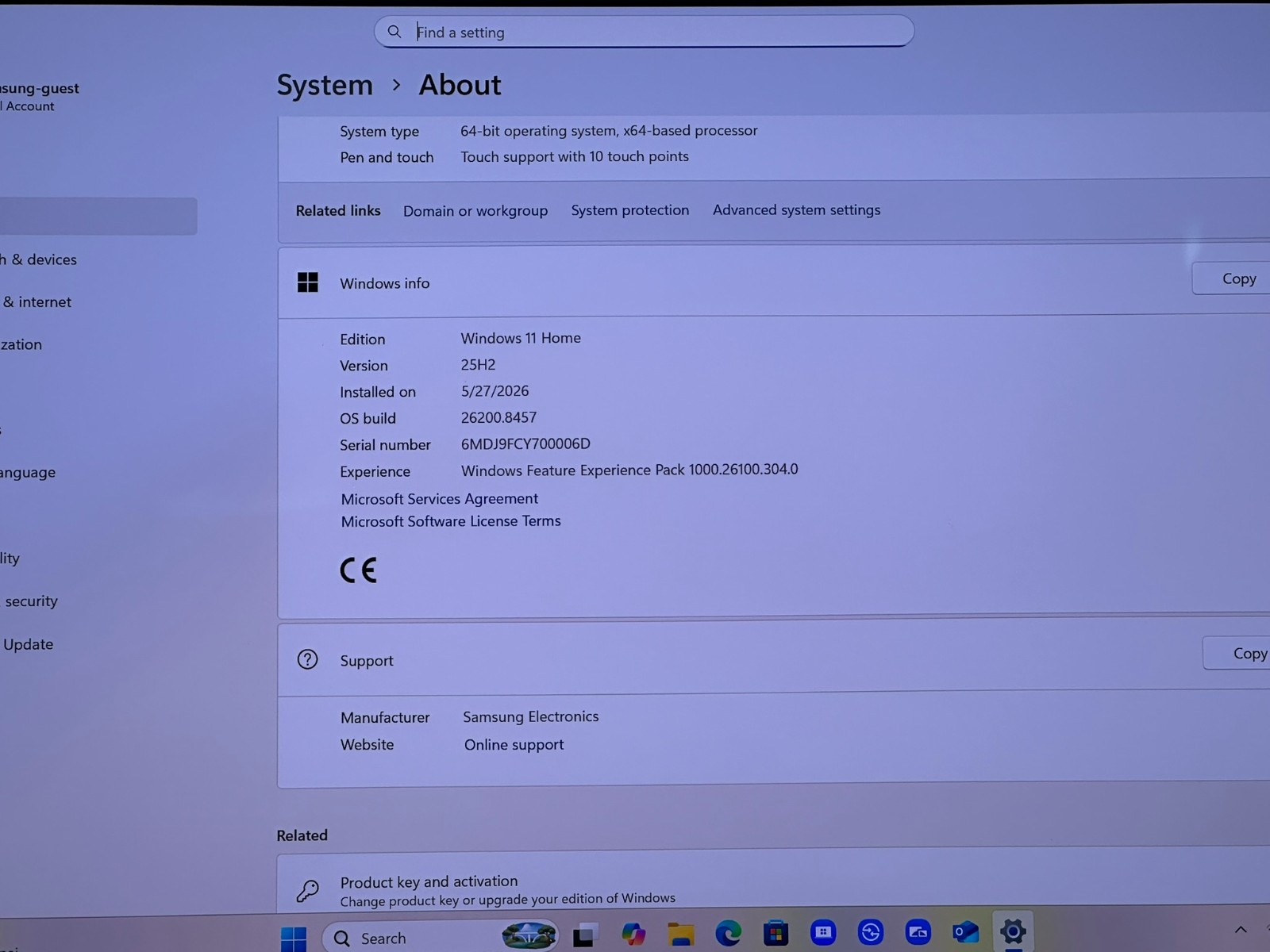Open Microsoft Services Agreement
The height and width of the screenshot is (952, 1270).
[440, 499]
